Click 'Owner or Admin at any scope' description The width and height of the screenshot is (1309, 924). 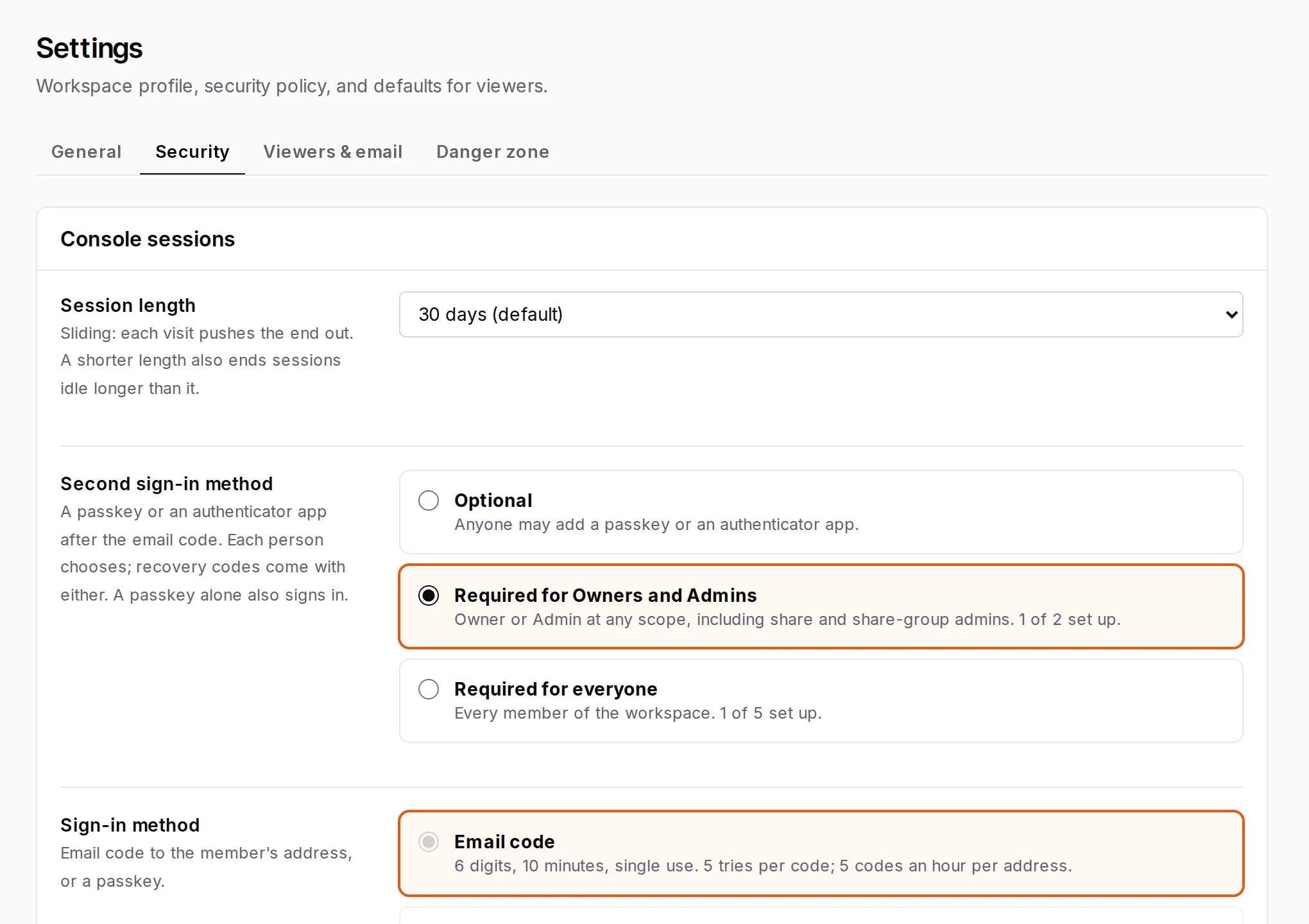tap(787, 620)
